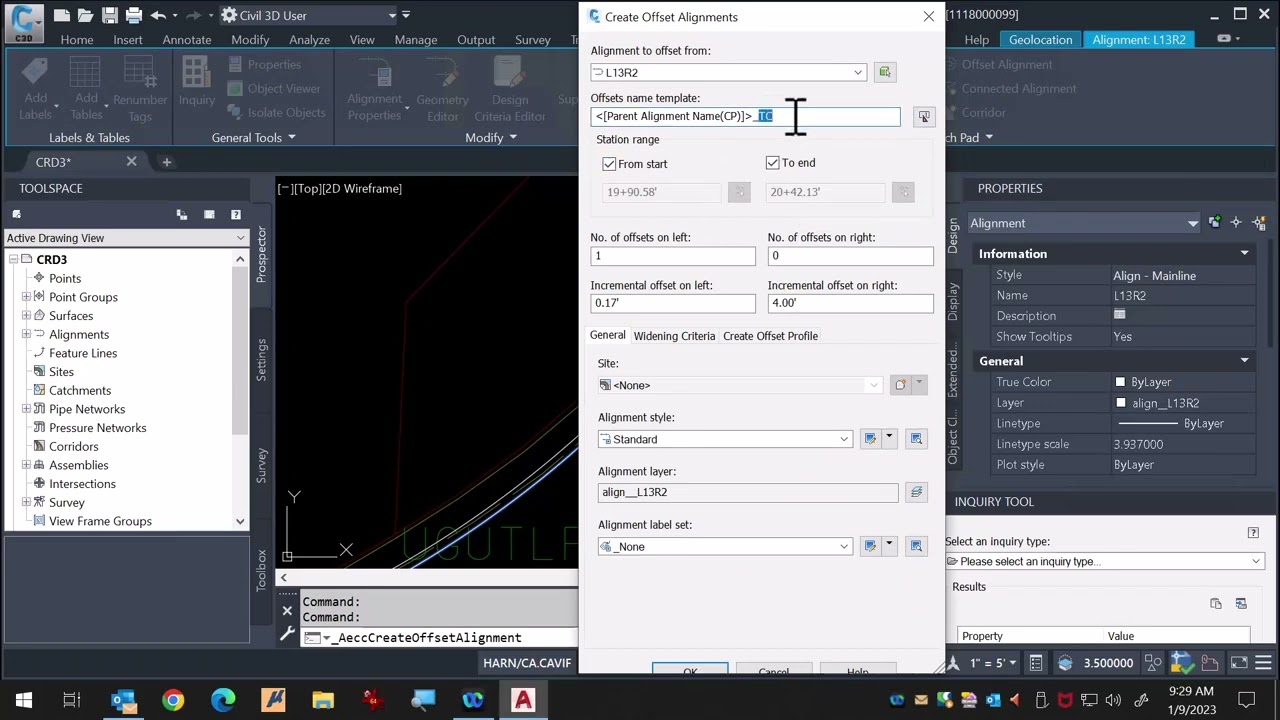The height and width of the screenshot is (720, 1280).
Task: Expand Pipe Networks tree node
Action: tap(26, 409)
